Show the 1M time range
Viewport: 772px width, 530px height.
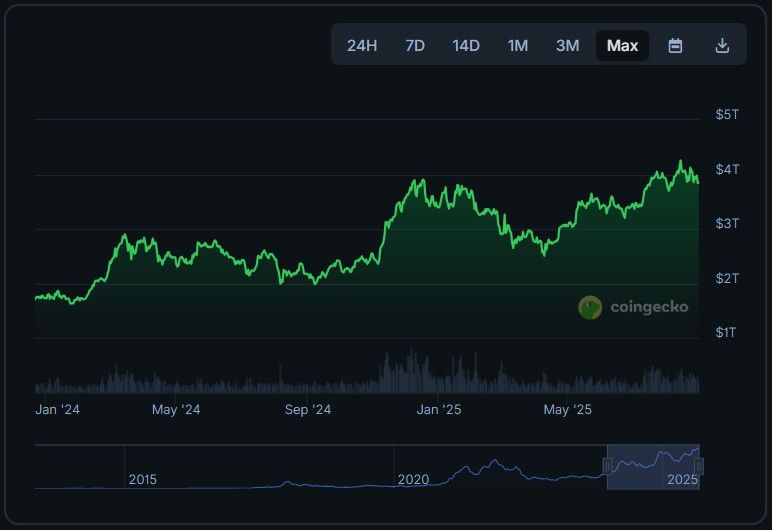coord(518,45)
